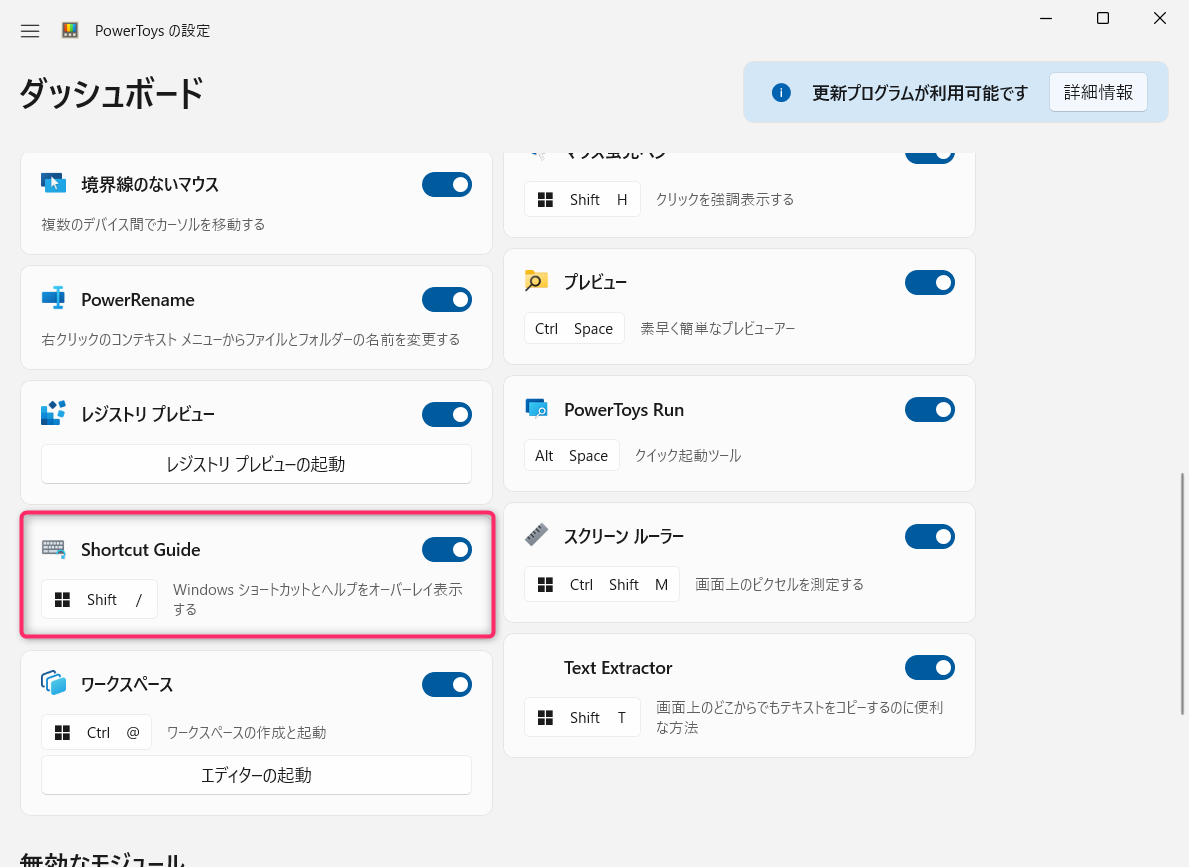Open the Text Extractor module title
This screenshot has height=867, width=1189.
coord(618,668)
